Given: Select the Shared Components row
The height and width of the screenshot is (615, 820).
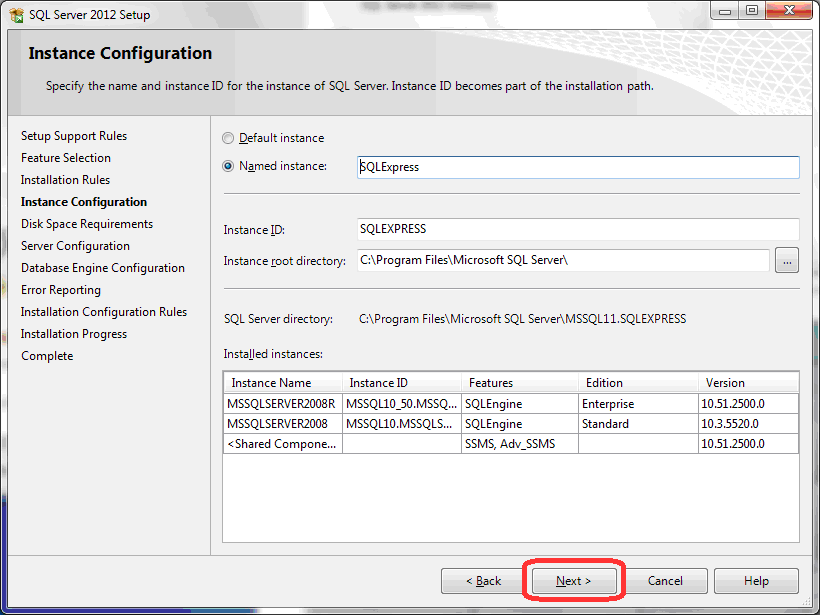Looking at the screenshot, I should coord(282,444).
